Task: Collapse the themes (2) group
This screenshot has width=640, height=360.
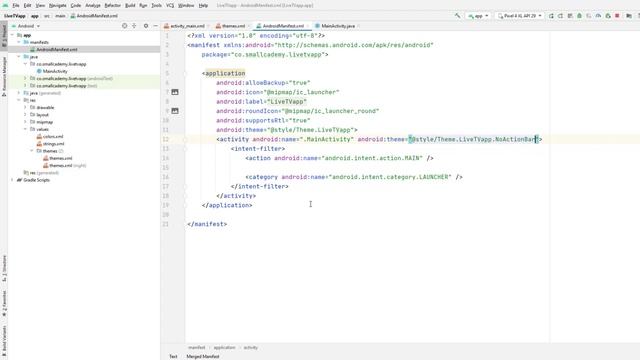Action: tap(31, 151)
